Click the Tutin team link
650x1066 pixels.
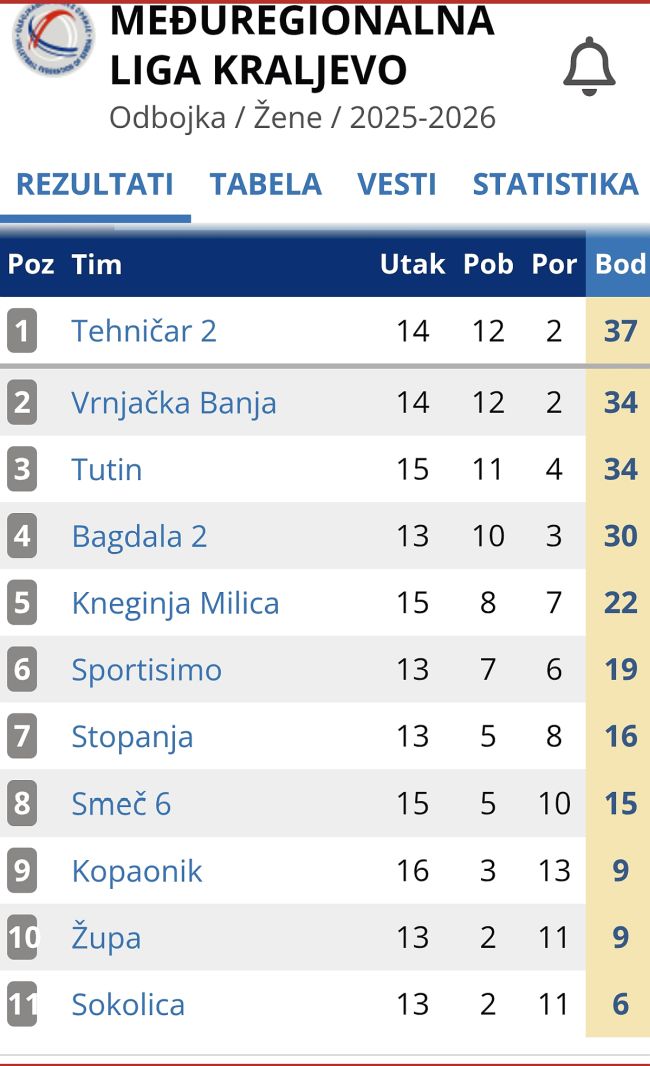[107, 470]
